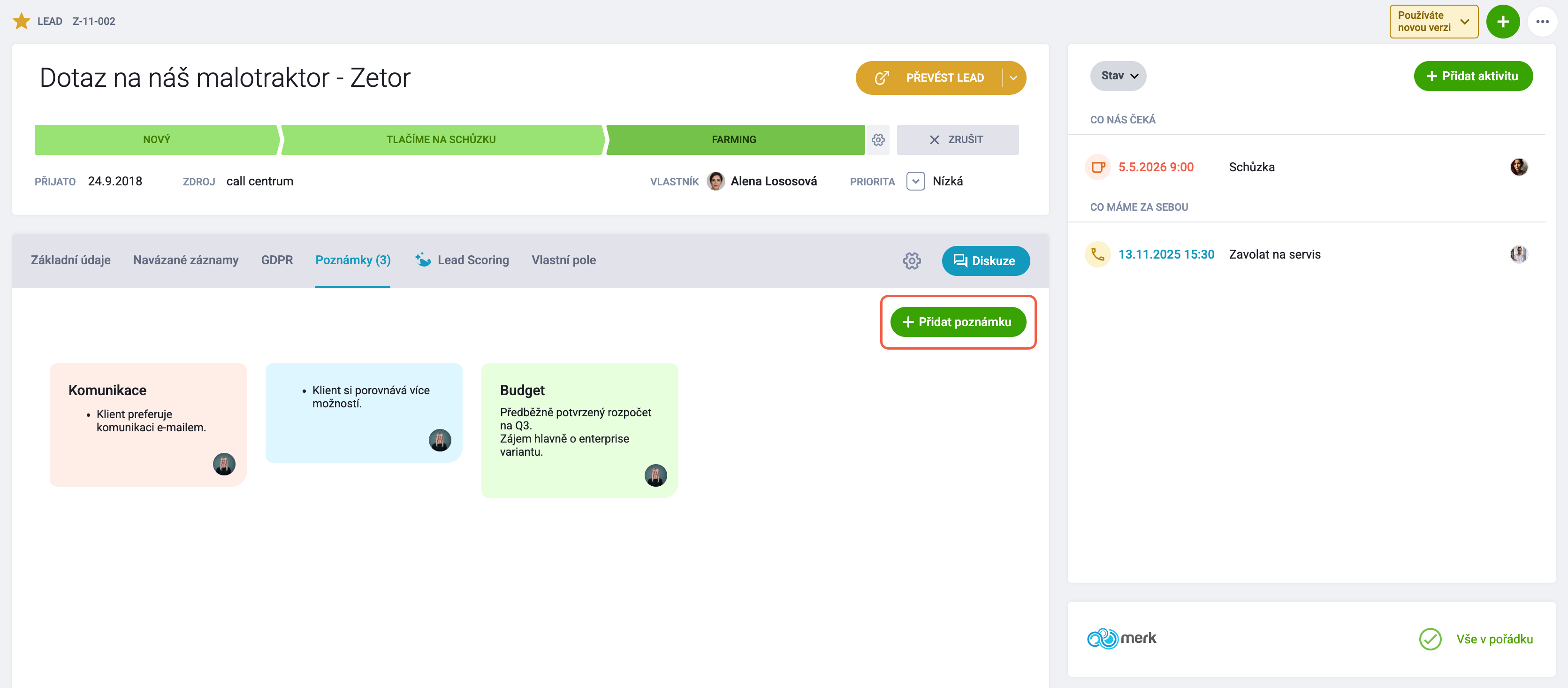Click the 'Co máme za sebou' section header
The width and height of the screenshot is (1568, 688).
1139,207
